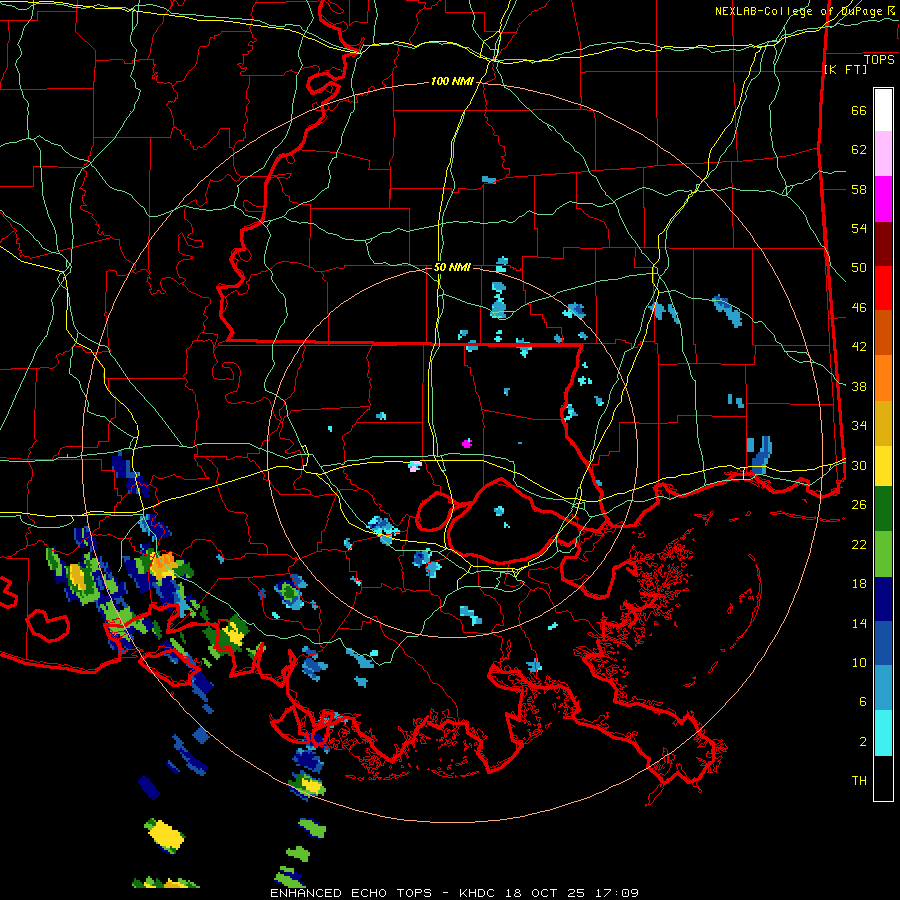
Task: Click the "22" scale value
Action: point(859,544)
